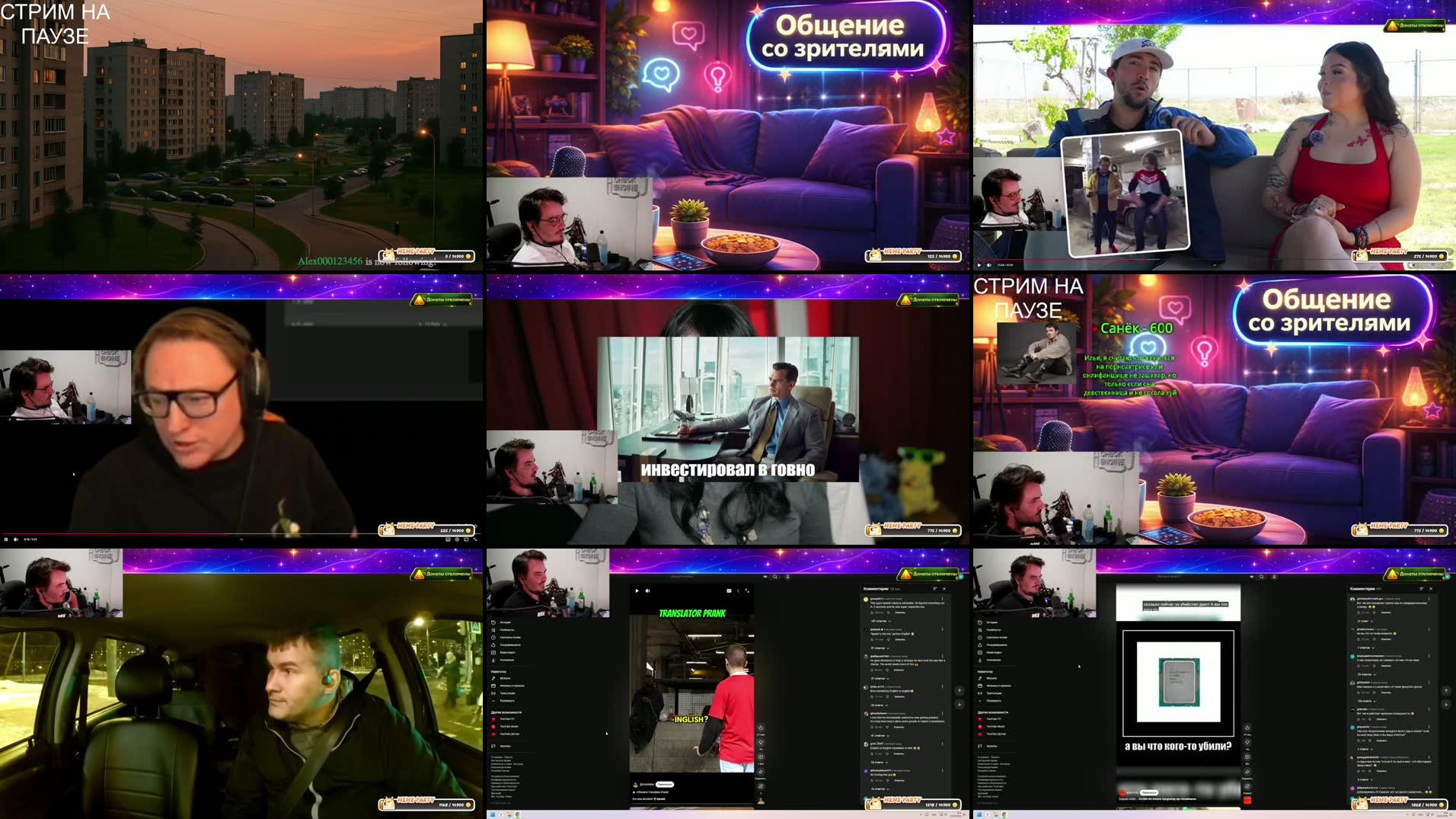The image size is (1456, 819).
Task: Toggle like on the top comment
Action: 872,614
